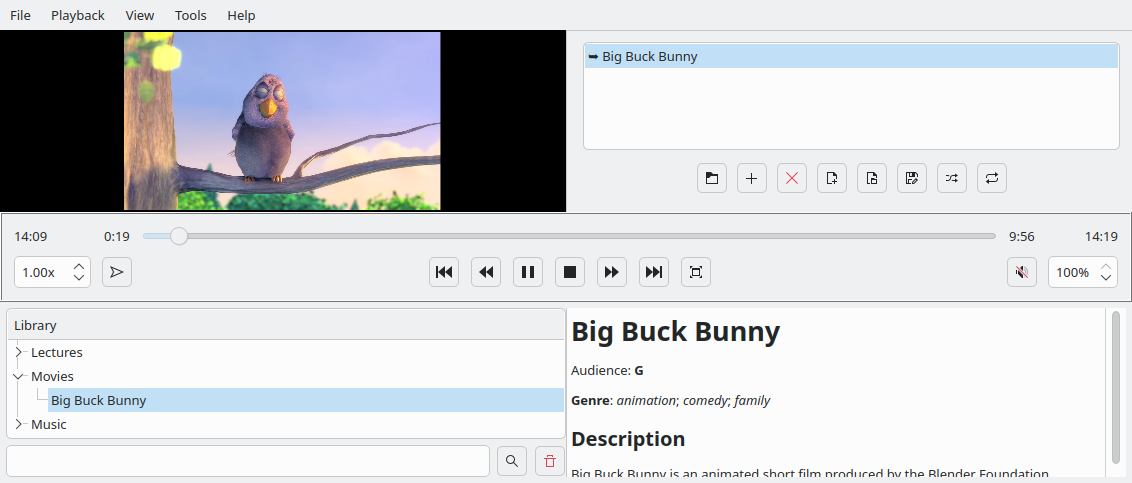
Task: Toggle shuffle playback
Action: 952,178
